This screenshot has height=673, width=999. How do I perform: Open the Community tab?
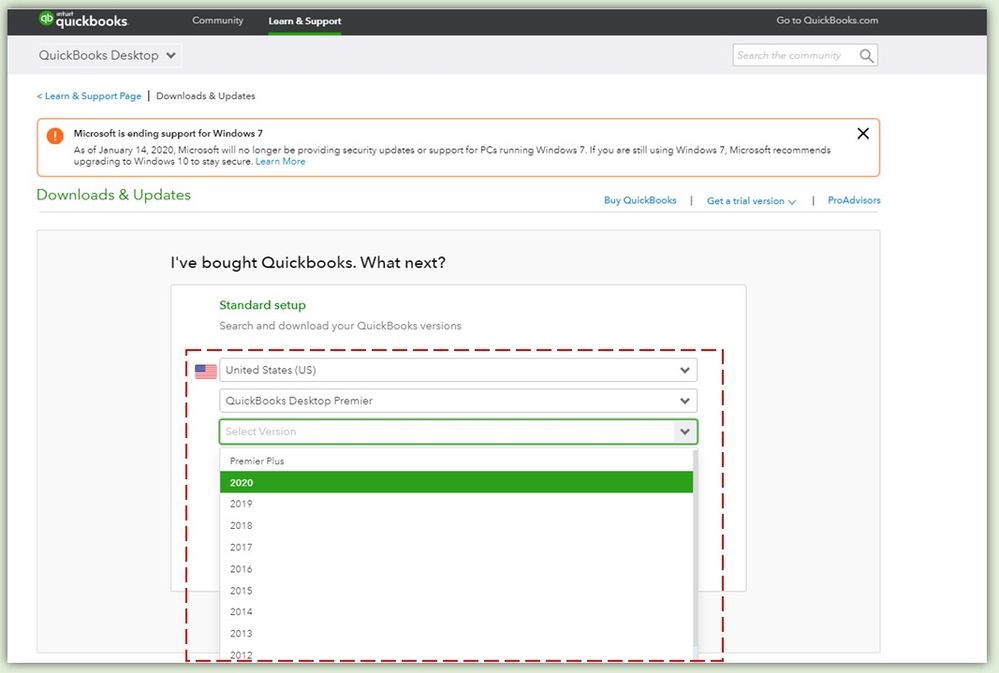coord(218,20)
